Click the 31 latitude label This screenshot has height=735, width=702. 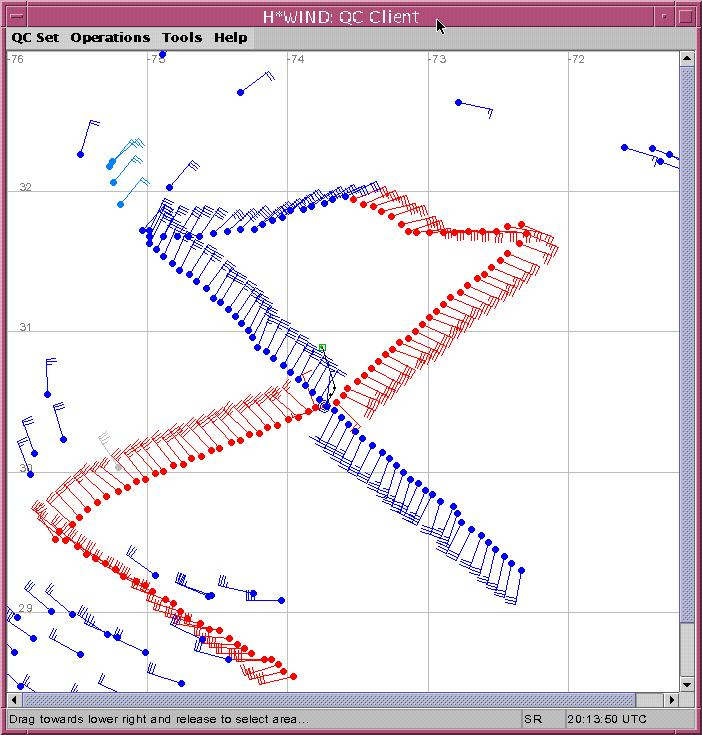[26, 328]
